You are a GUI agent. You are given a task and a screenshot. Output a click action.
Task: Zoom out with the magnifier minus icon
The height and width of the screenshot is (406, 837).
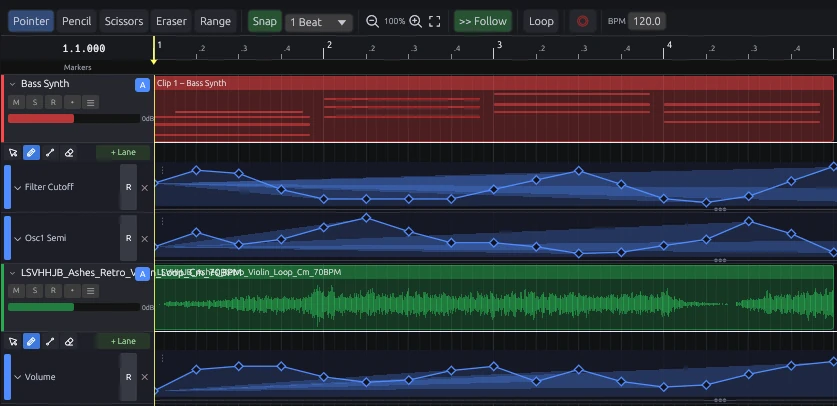[x=373, y=21]
